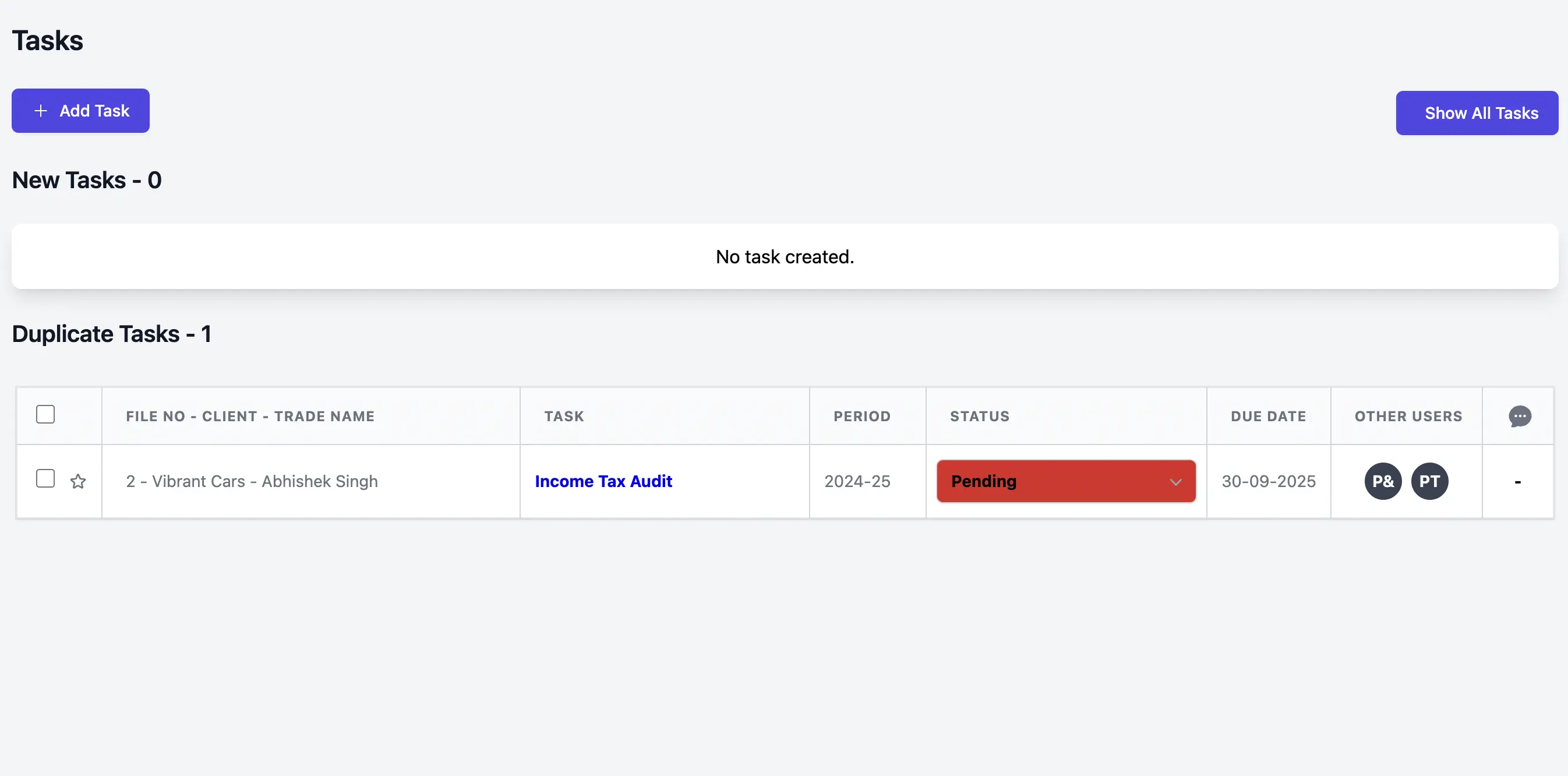Open the Pending status dropdown

1066,481
